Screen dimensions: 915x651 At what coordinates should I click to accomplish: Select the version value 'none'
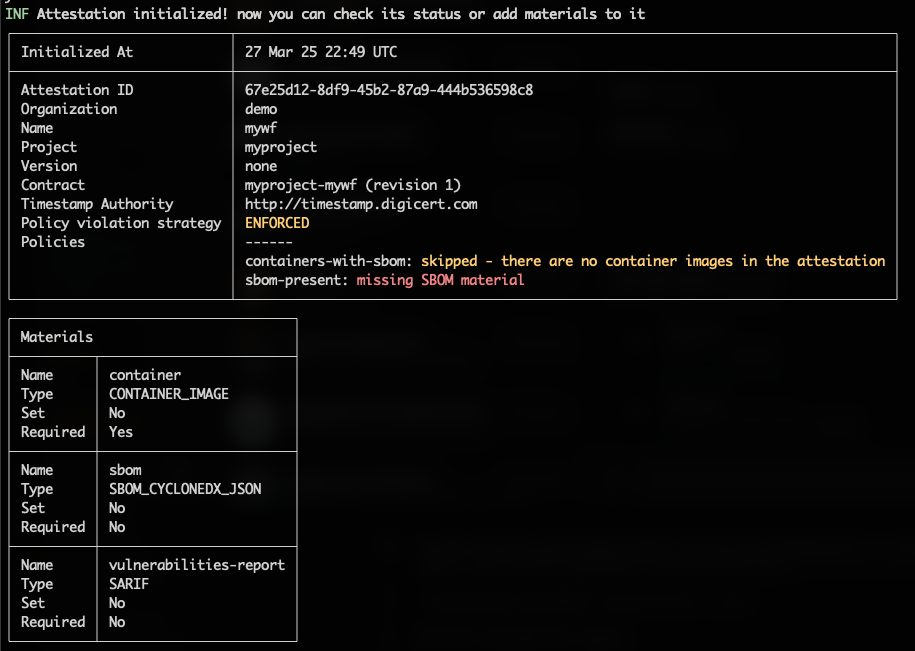261,166
